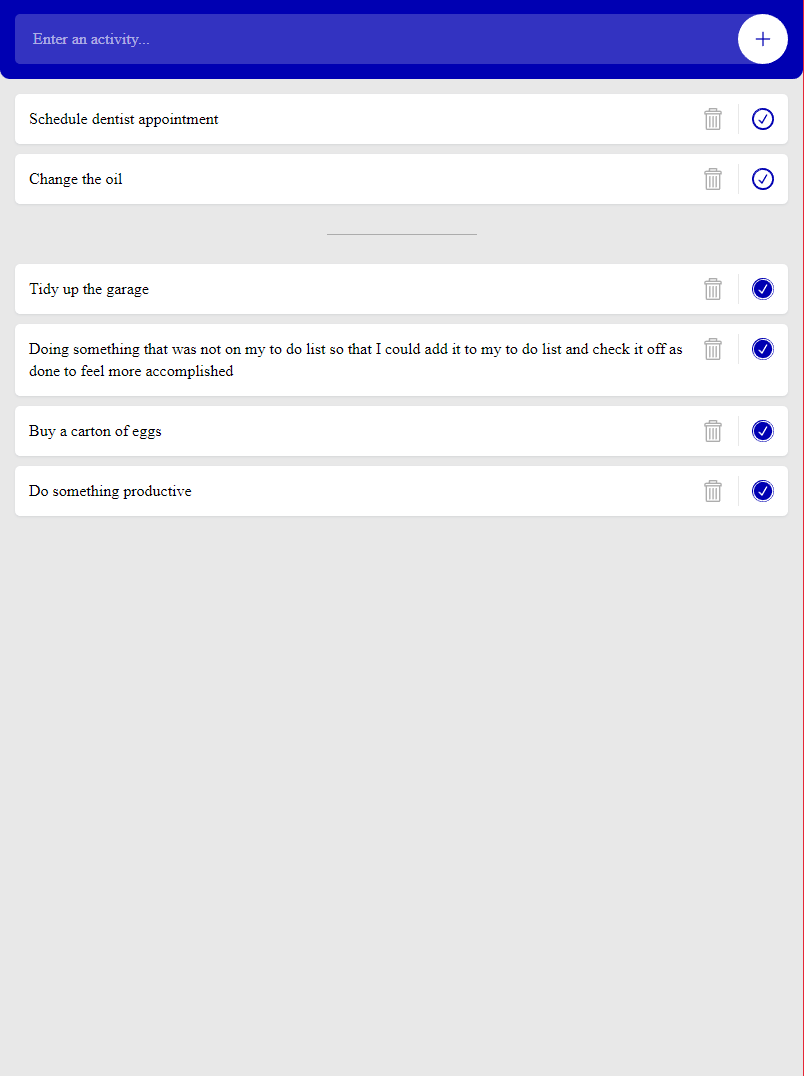
Task: Click the plus icon to add an activity
Action: (x=762, y=39)
